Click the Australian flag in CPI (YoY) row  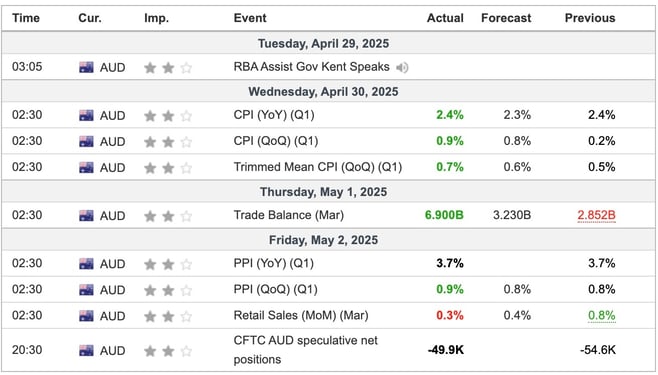(x=86, y=115)
